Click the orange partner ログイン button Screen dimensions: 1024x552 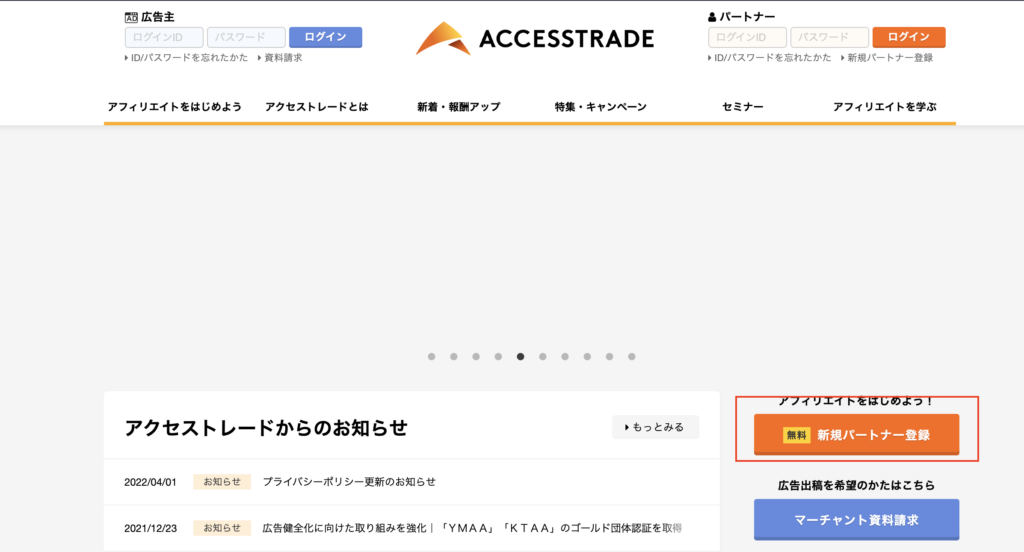[908, 37]
